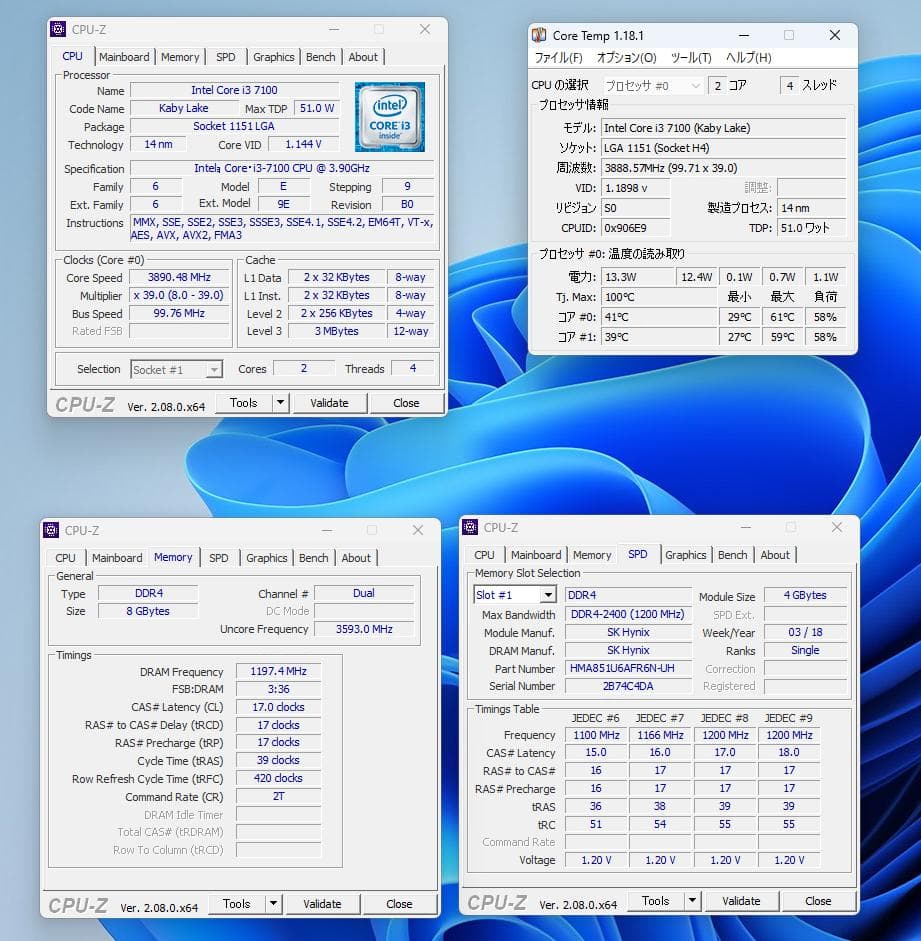The width and height of the screenshot is (921, 941).
Task: Click the Specification field showing i3-7100 3.90GHz
Action: pos(282,168)
